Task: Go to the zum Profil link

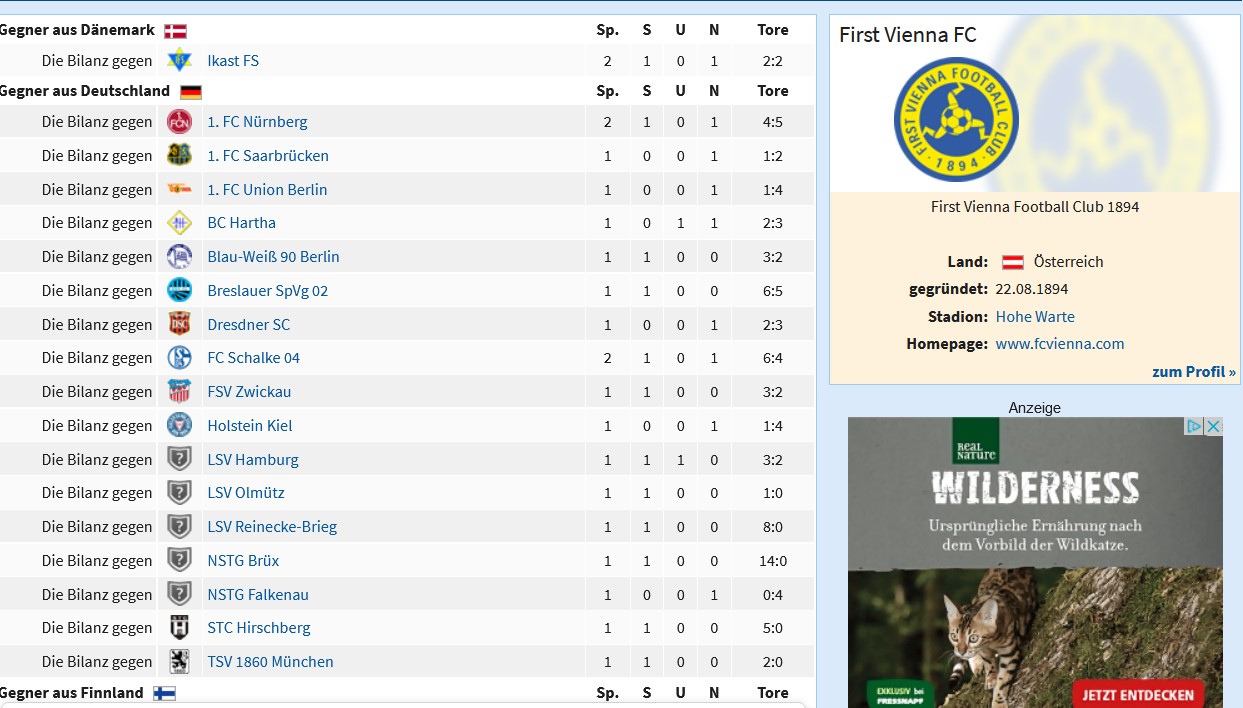Action: (1194, 372)
